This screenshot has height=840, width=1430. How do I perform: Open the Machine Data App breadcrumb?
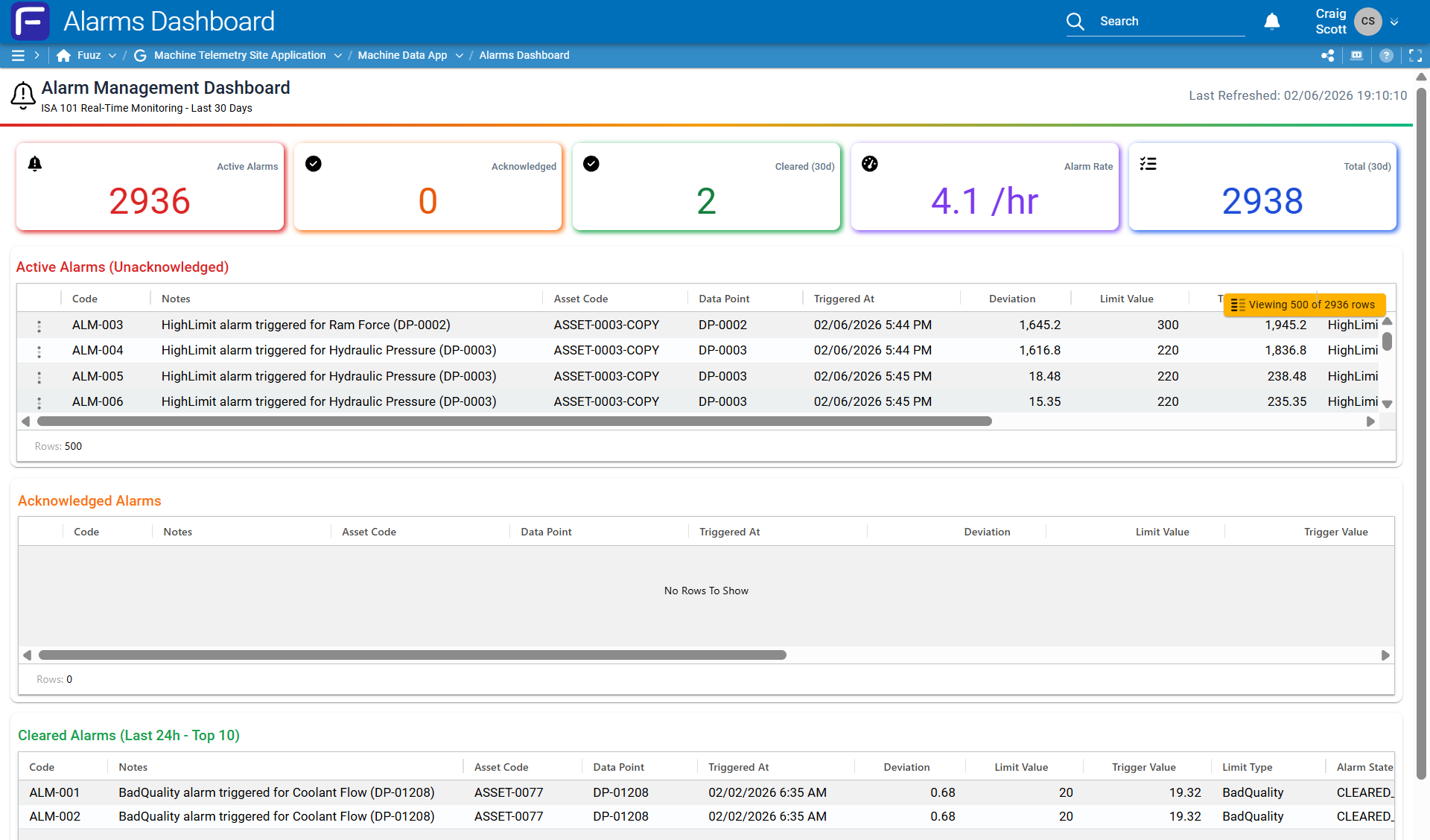[x=402, y=55]
